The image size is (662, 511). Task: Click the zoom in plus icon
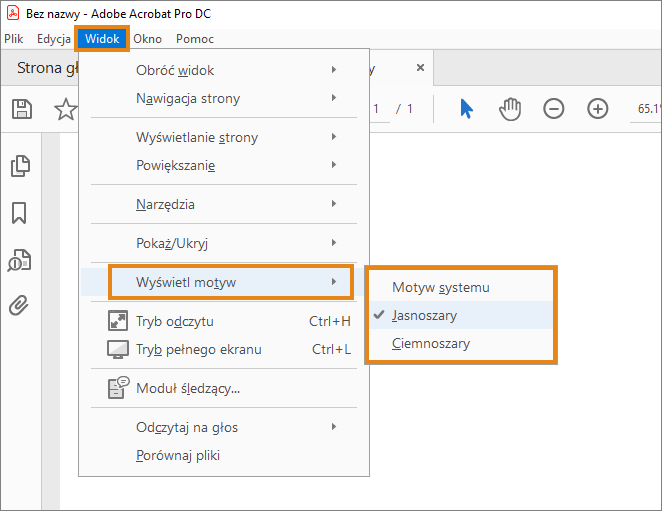pyautogui.click(x=598, y=109)
